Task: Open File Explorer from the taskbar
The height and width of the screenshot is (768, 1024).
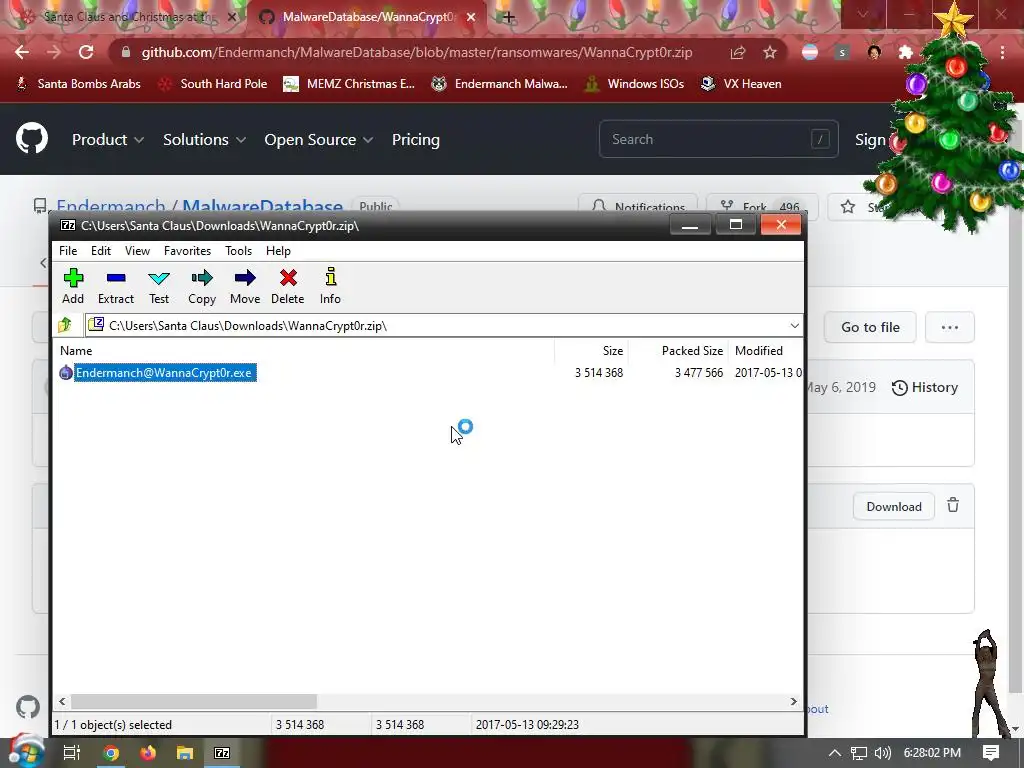Action: click(185, 753)
